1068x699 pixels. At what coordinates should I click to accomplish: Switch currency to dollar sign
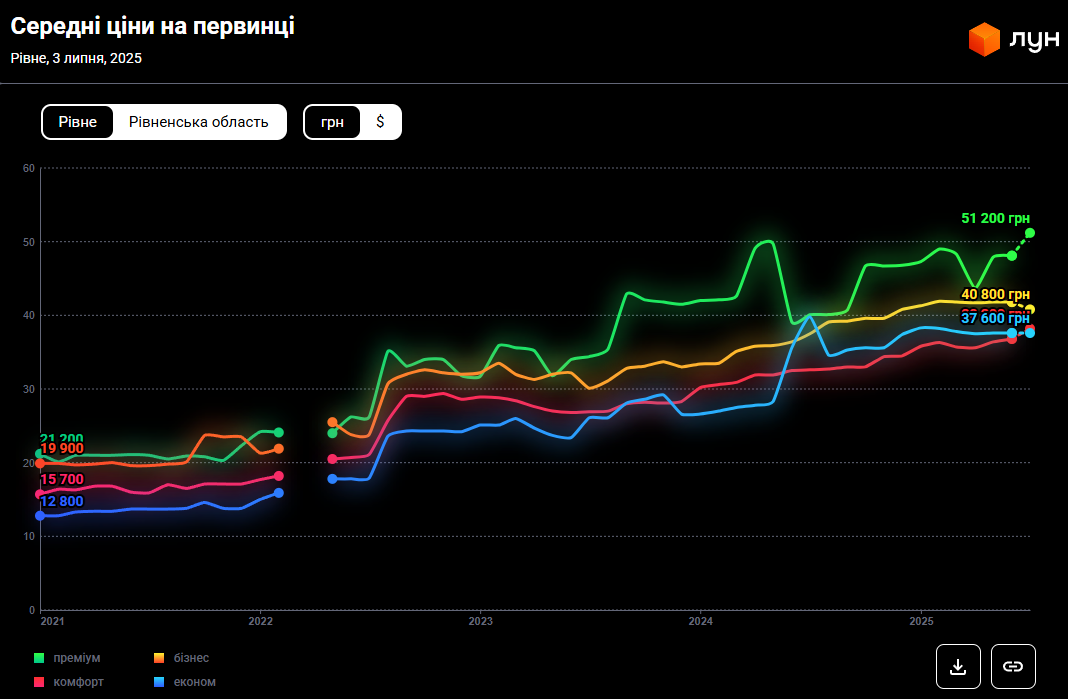[x=380, y=122]
